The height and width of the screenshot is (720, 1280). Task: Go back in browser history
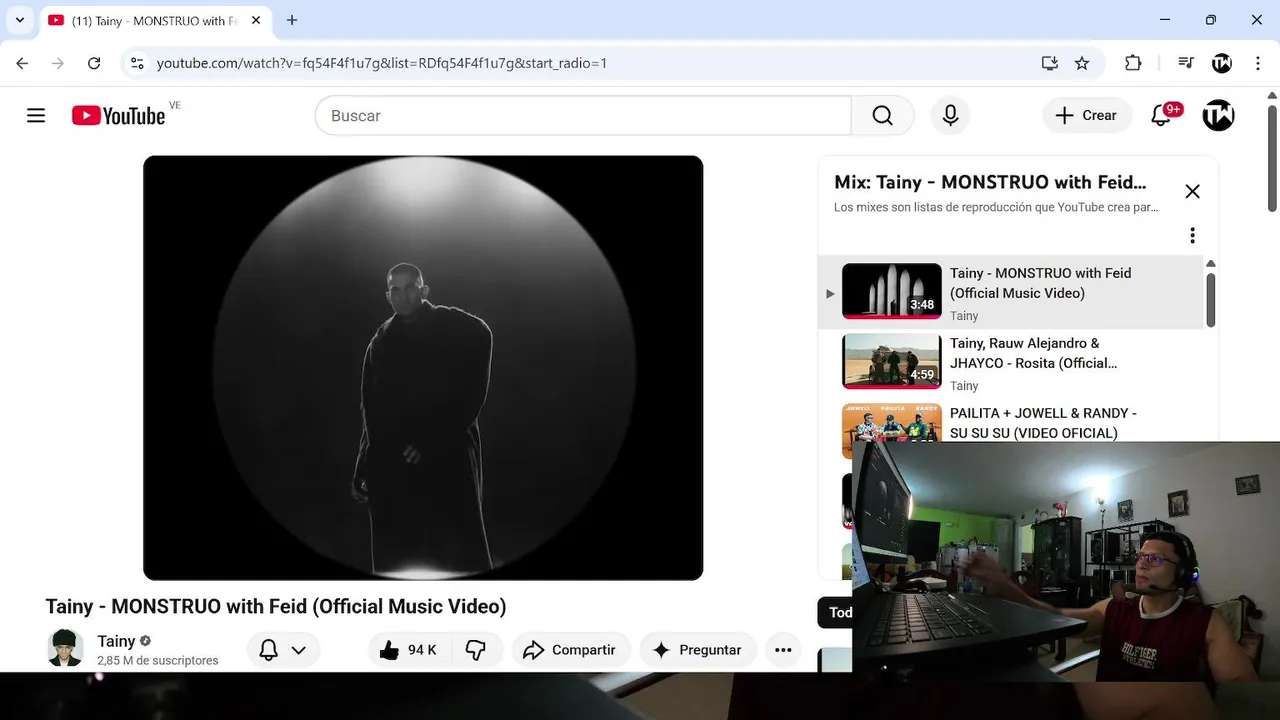pyautogui.click(x=22, y=63)
